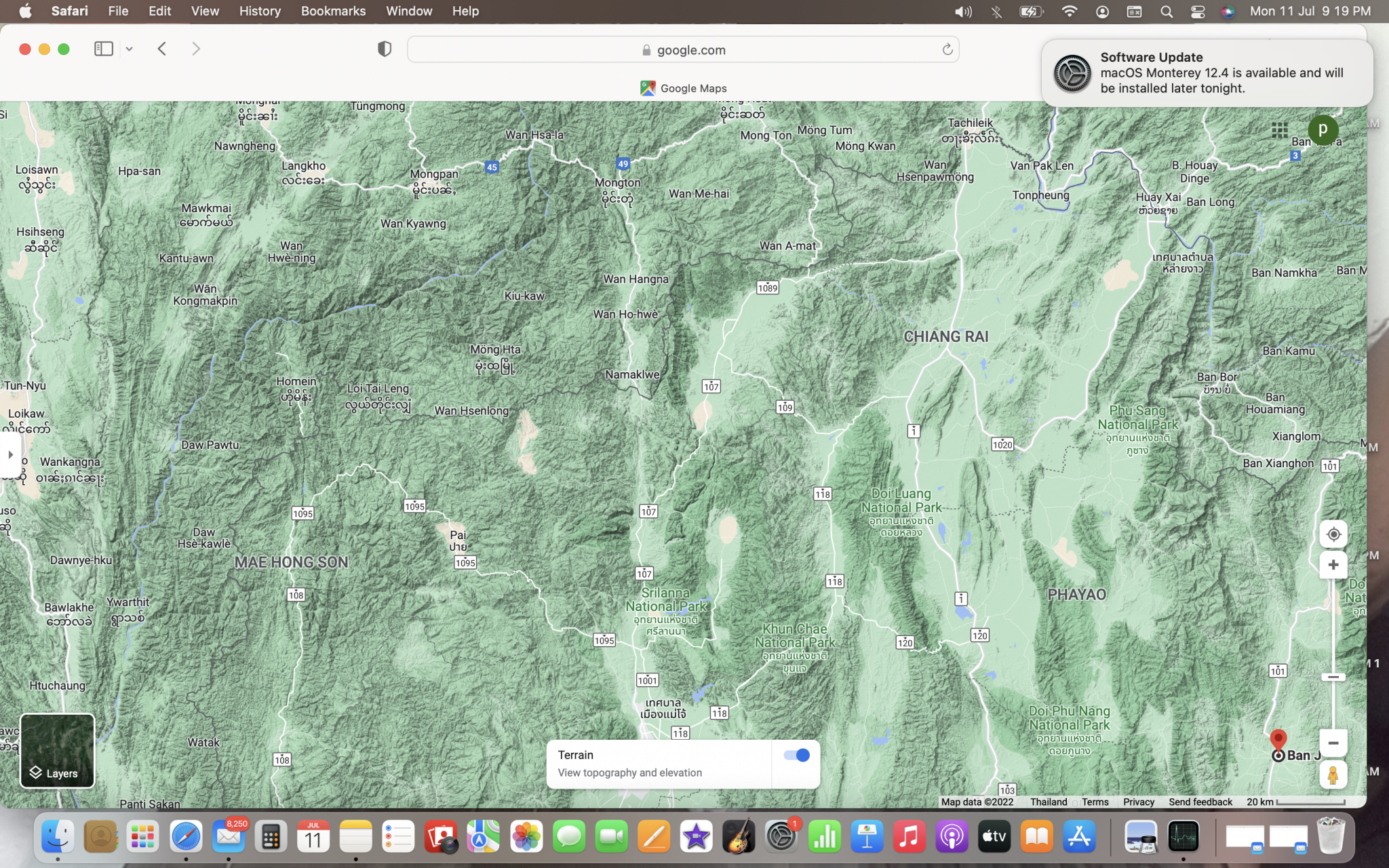Click the 20 km map scale
This screenshot has width=1389, height=868.
point(1295,802)
